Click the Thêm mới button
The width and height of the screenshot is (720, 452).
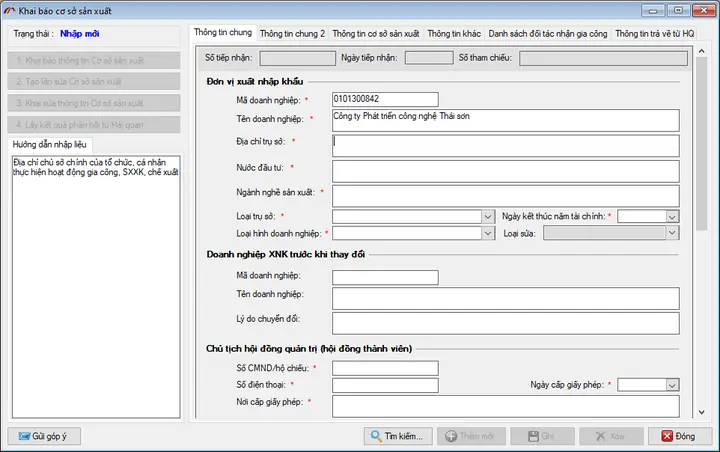click(471, 436)
